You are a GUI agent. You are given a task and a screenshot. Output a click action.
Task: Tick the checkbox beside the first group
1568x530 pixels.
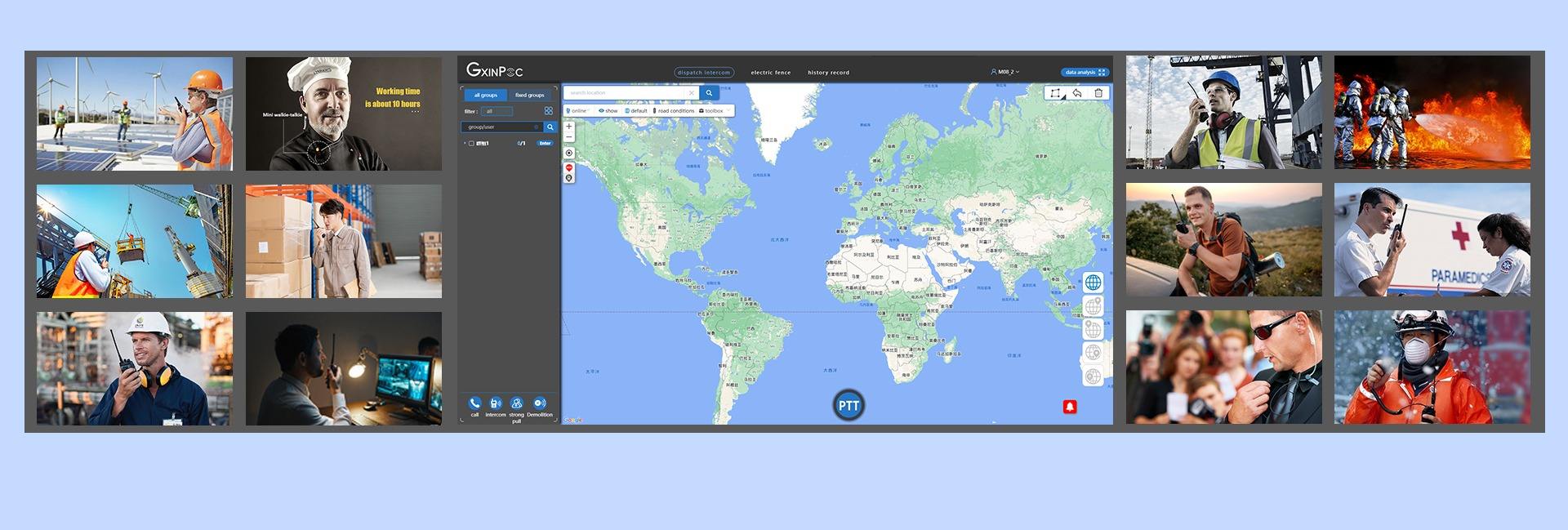tap(471, 144)
